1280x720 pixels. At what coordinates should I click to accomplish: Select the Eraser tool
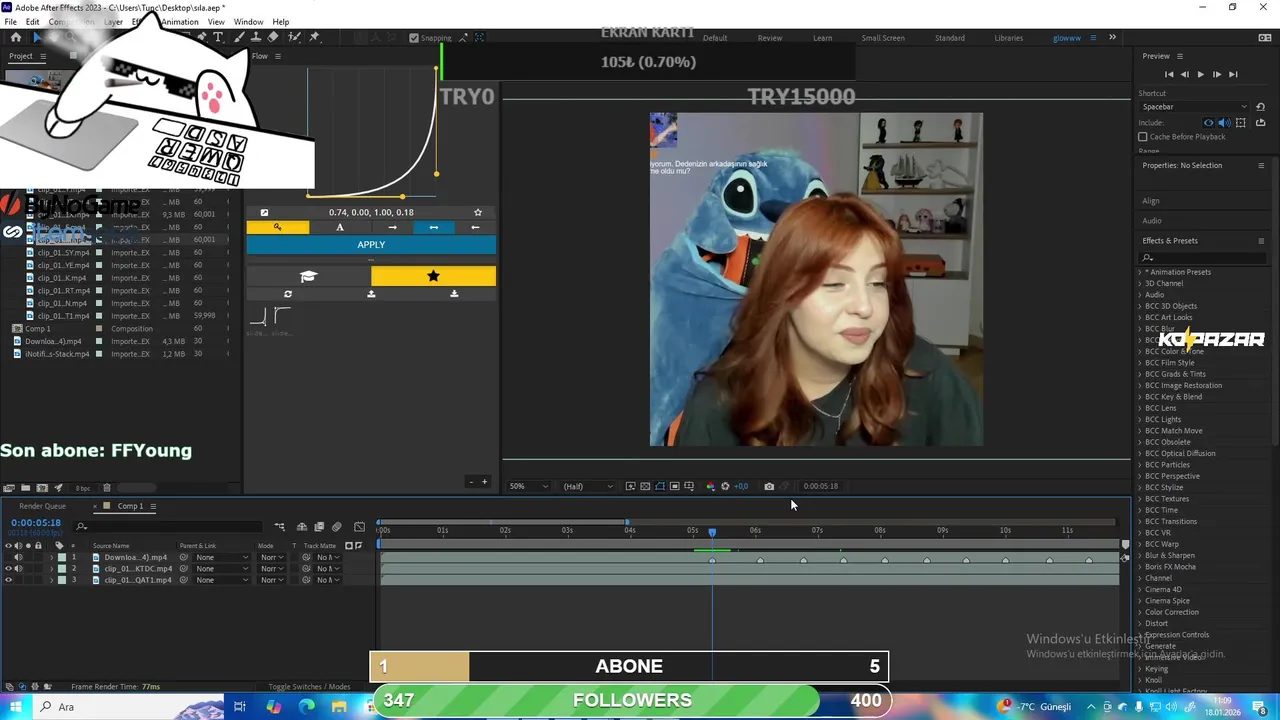tap(273, 37)
